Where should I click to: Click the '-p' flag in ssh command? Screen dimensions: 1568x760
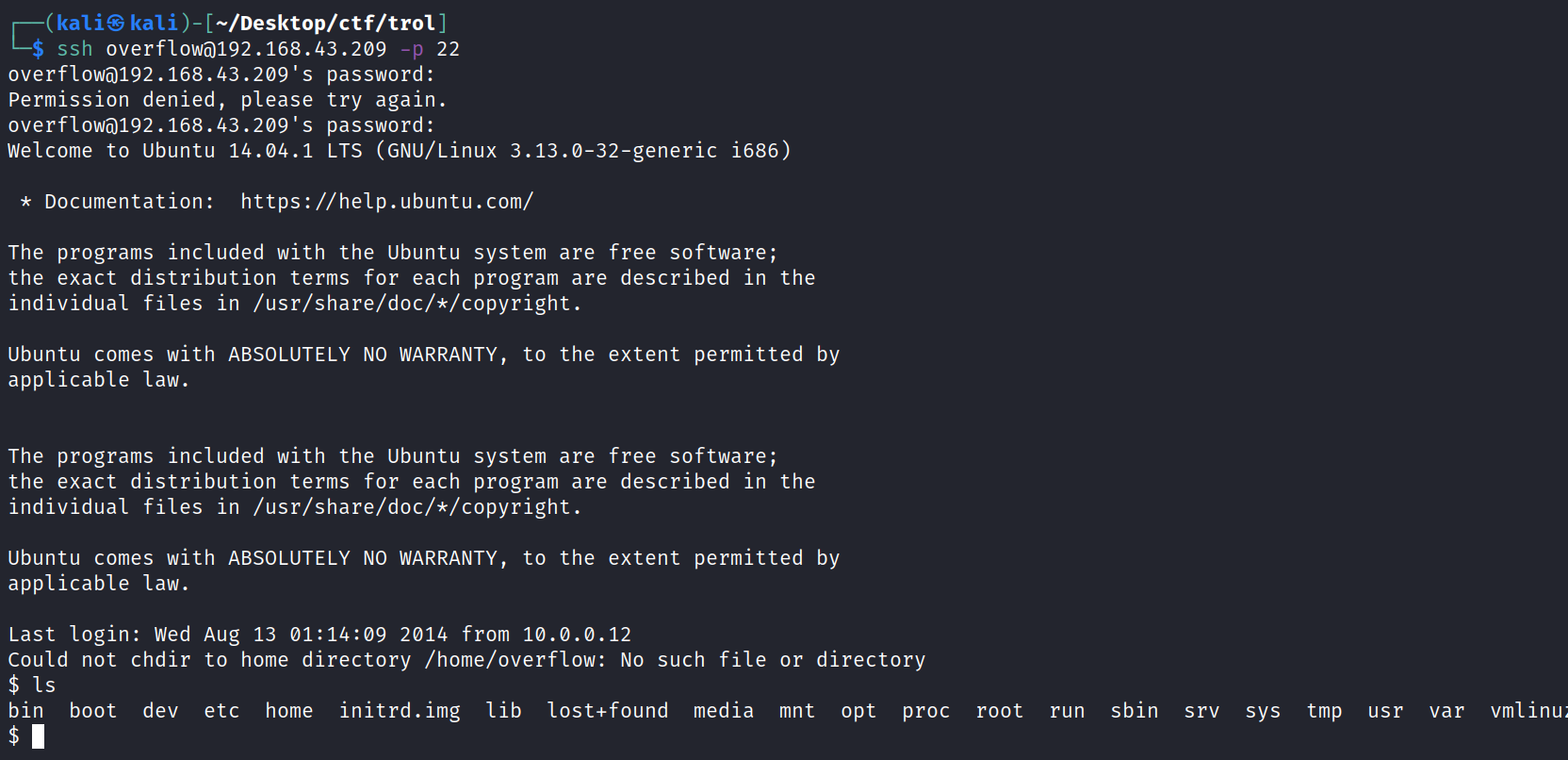click(412, 49)
